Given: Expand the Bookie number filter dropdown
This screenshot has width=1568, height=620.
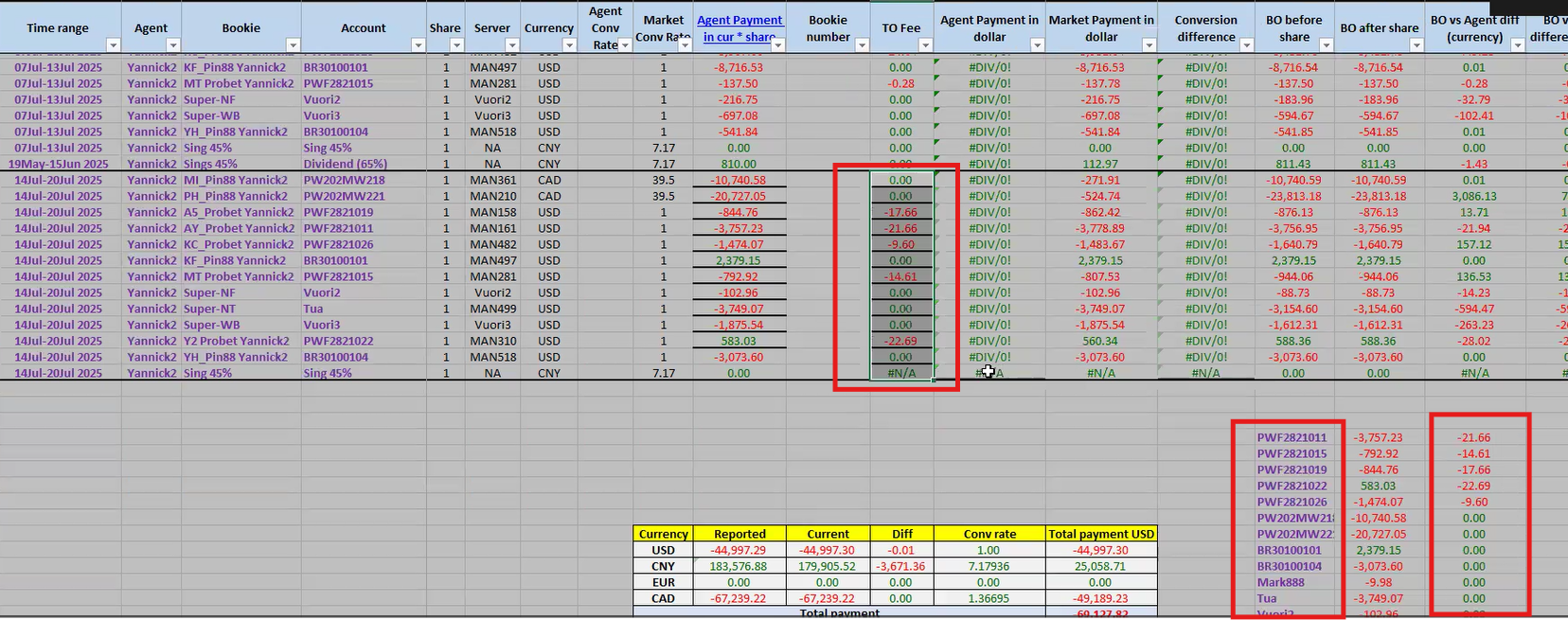Looking at the screenshot, I should point(862,45).
